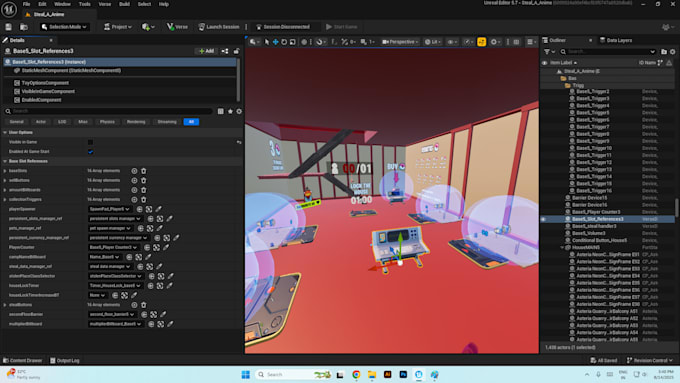Delete all elements of sellButtons array
Screen dimensions: 680x383
(144, 180)
